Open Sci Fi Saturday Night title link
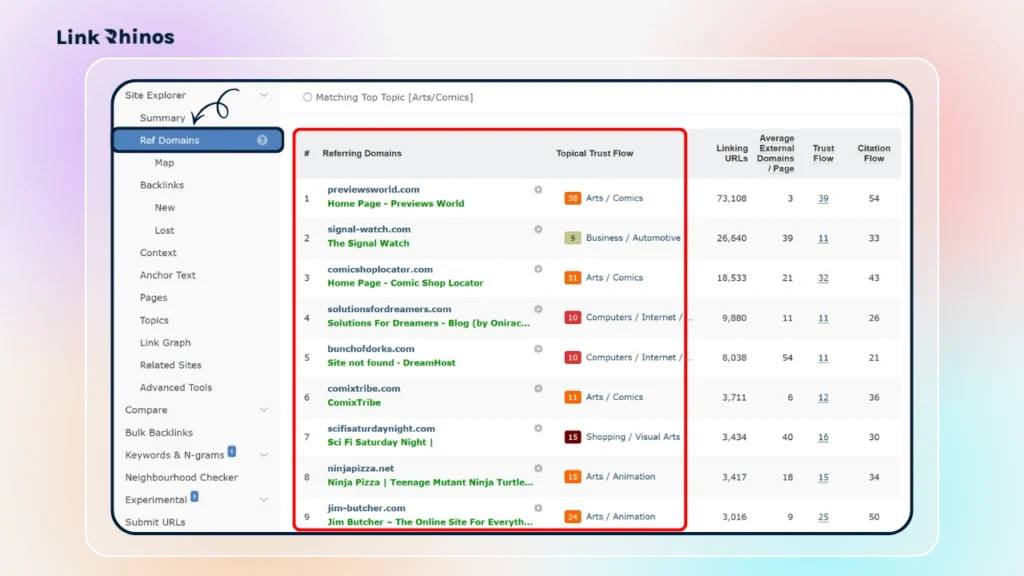This screenshot has width=1024, height=576. pos(380,443)
